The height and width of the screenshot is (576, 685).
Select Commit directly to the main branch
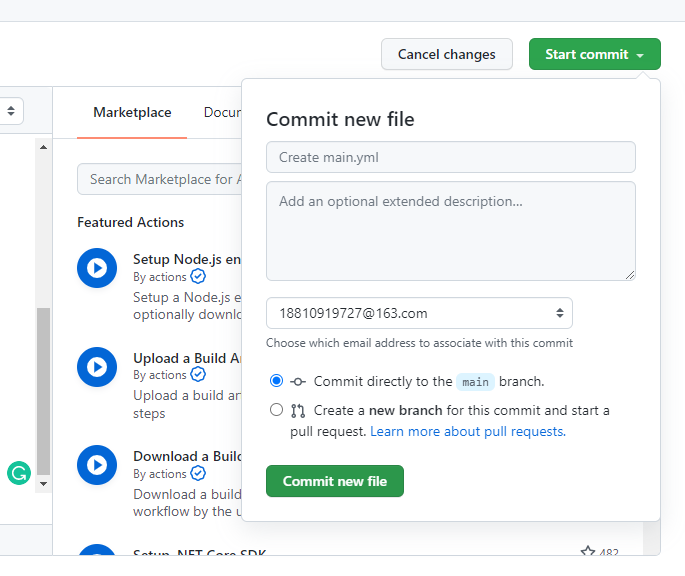point(276,381)
